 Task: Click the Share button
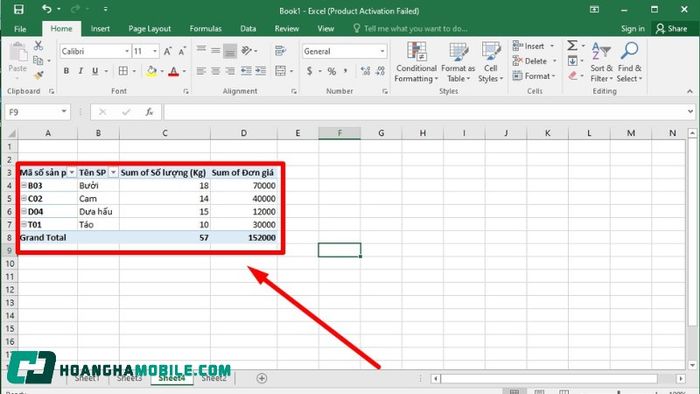(x=671, y=29)
